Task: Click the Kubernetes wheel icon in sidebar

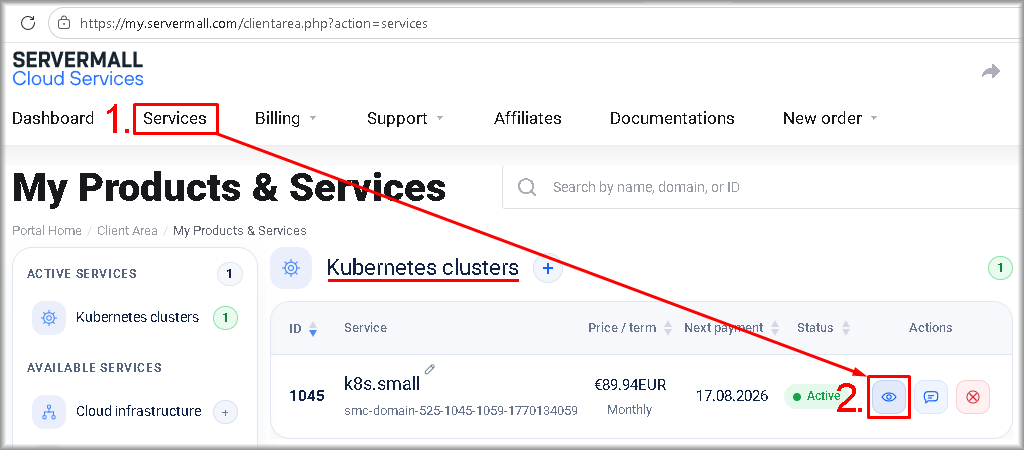Action: pyautogui.click(x=49, y=318)
